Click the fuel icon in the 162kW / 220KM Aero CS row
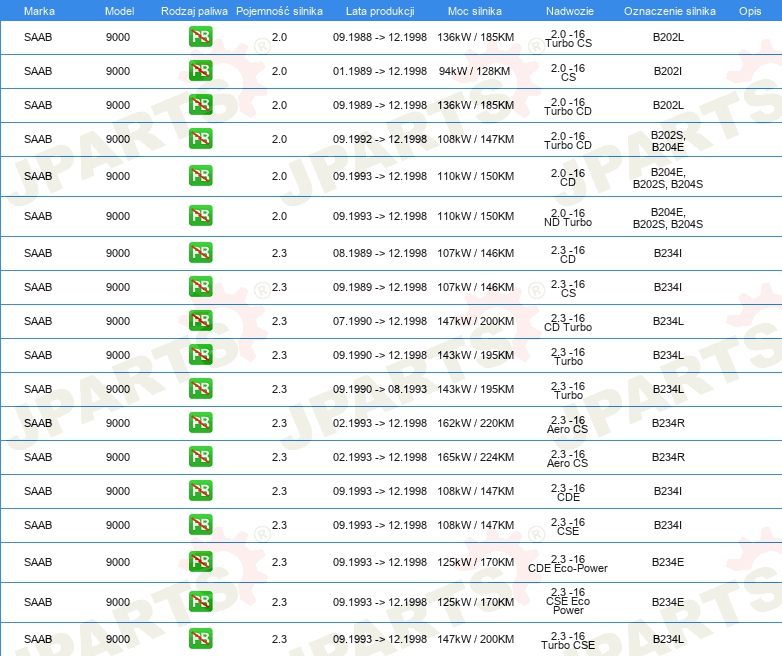Screen dimensions: 782x656 [200, 423]
